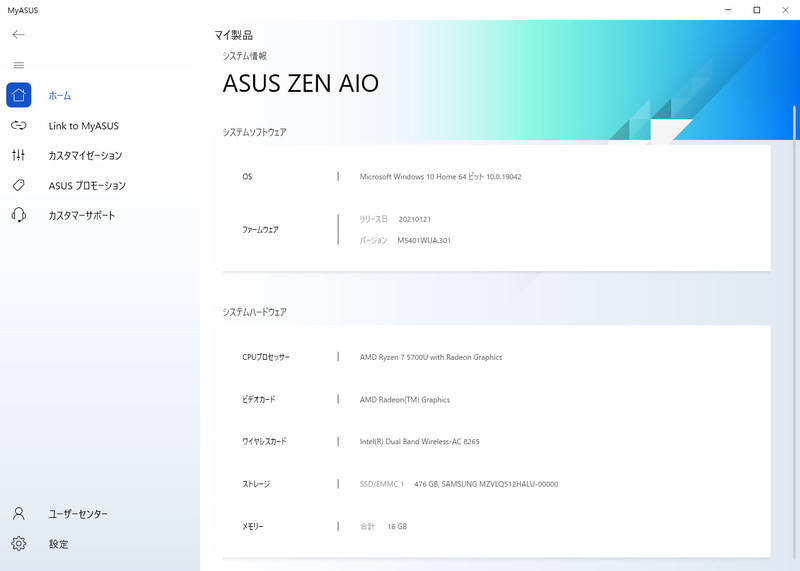Select AMD Ryzen 7 5700U processor text
The height and width of the screenshot is (571, 800).
(x=431, y=357)
